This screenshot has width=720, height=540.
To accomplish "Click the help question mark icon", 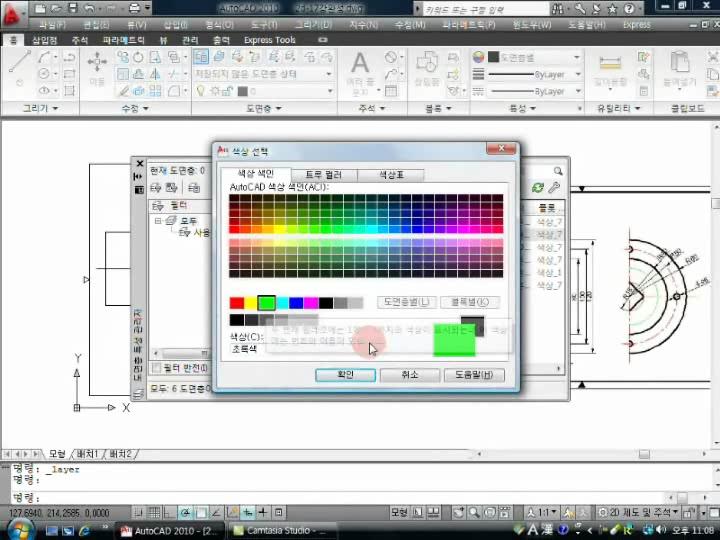I will click(x=630, y=8).
